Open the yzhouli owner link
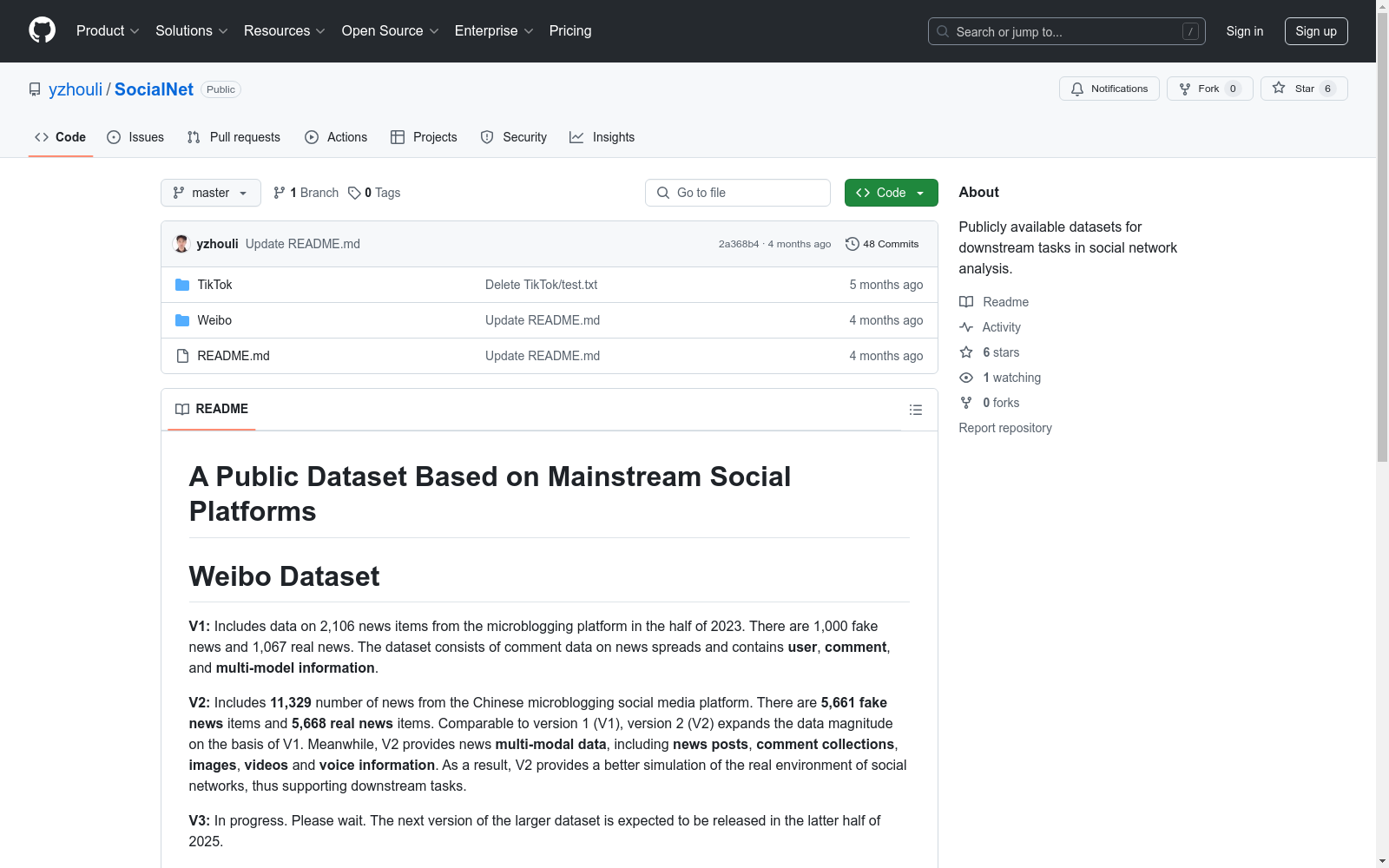 tap(76, 89)
